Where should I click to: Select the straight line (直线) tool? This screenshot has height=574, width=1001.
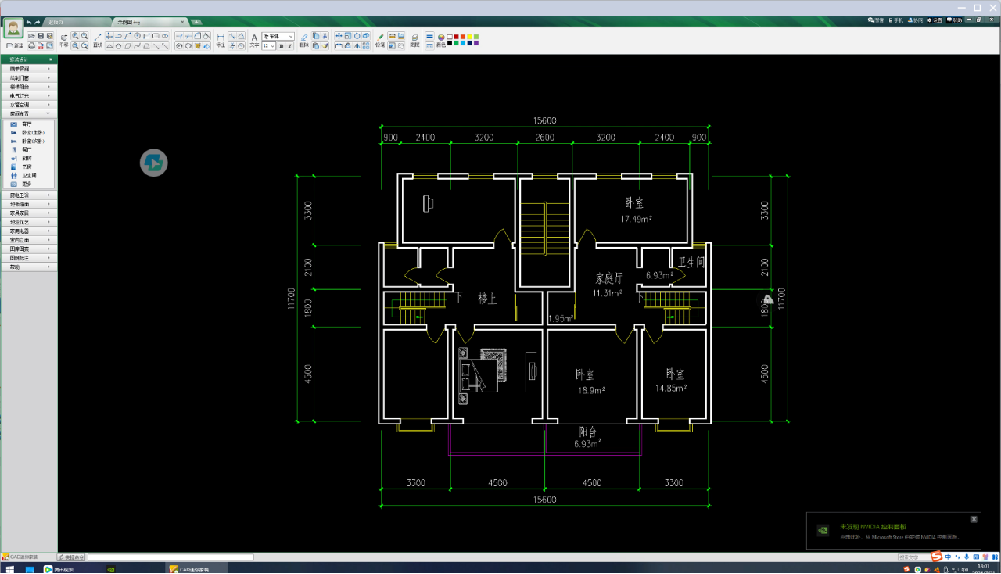coord(98,40)
